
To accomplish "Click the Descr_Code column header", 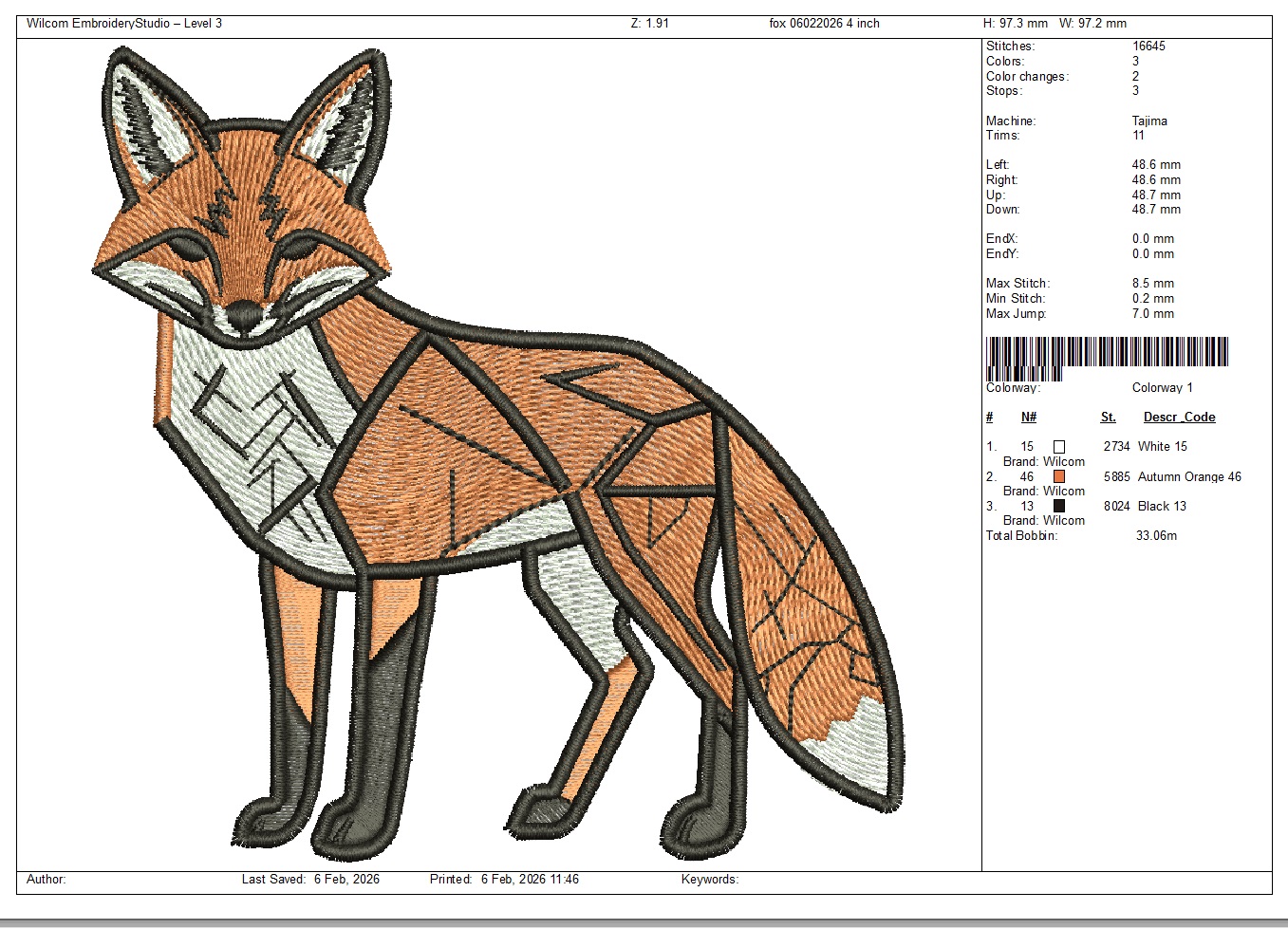I will 1179,418.
